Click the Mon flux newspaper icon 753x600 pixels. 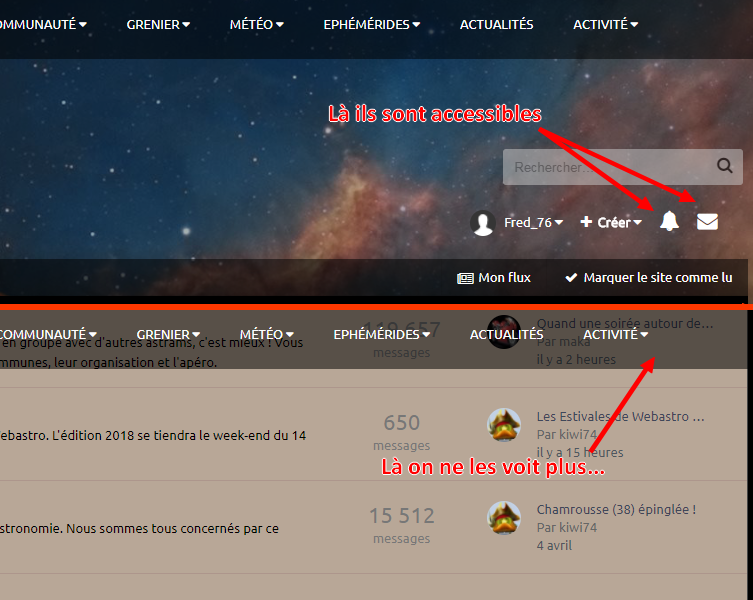(x=465, y=278)
